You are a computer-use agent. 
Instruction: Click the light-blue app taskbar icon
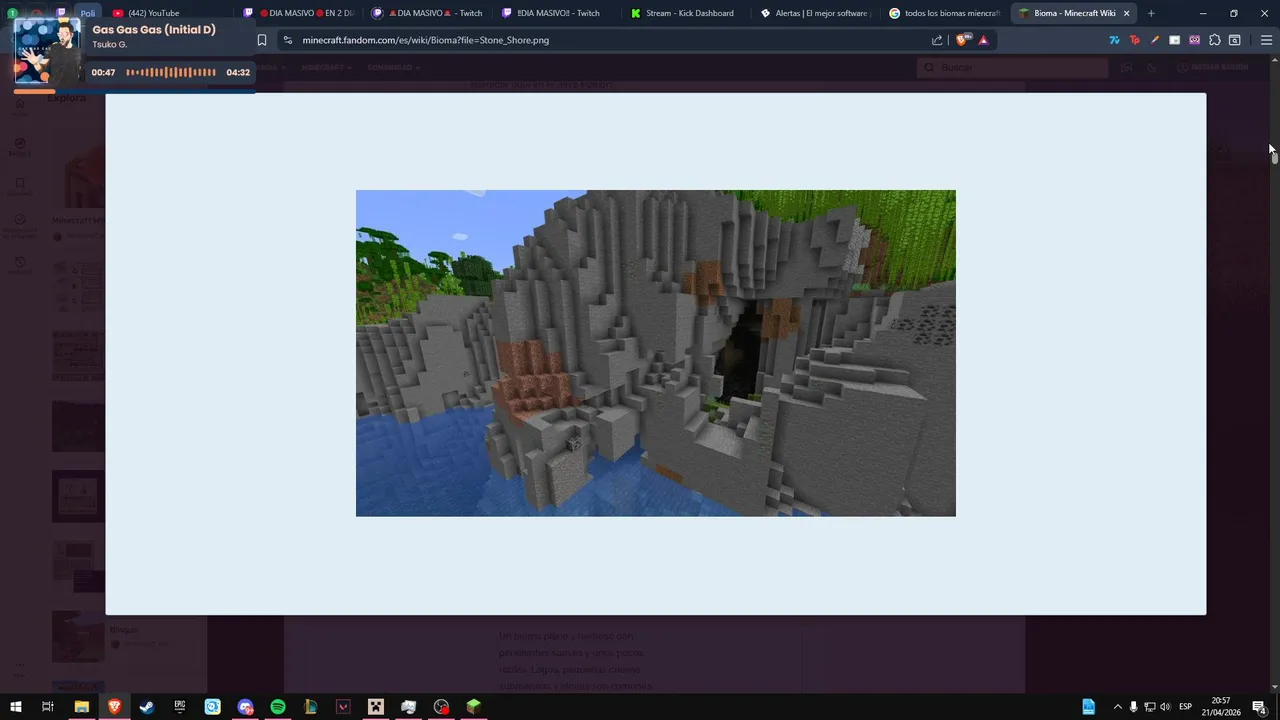click(212, 707)
